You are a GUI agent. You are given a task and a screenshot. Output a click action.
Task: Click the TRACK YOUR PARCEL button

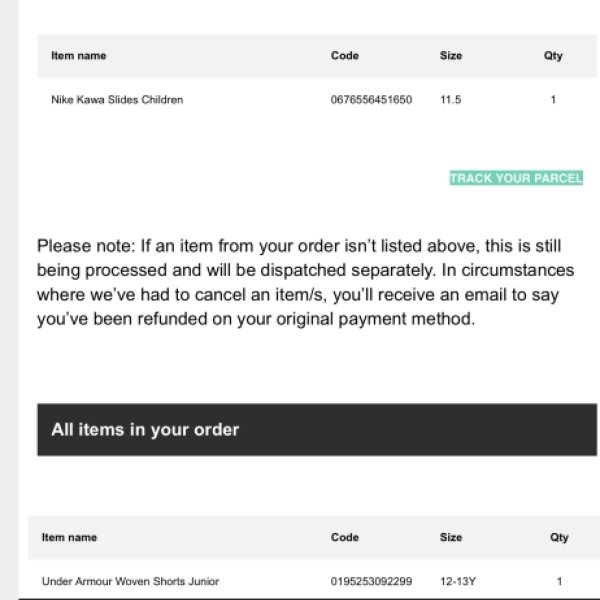[516, 178]
